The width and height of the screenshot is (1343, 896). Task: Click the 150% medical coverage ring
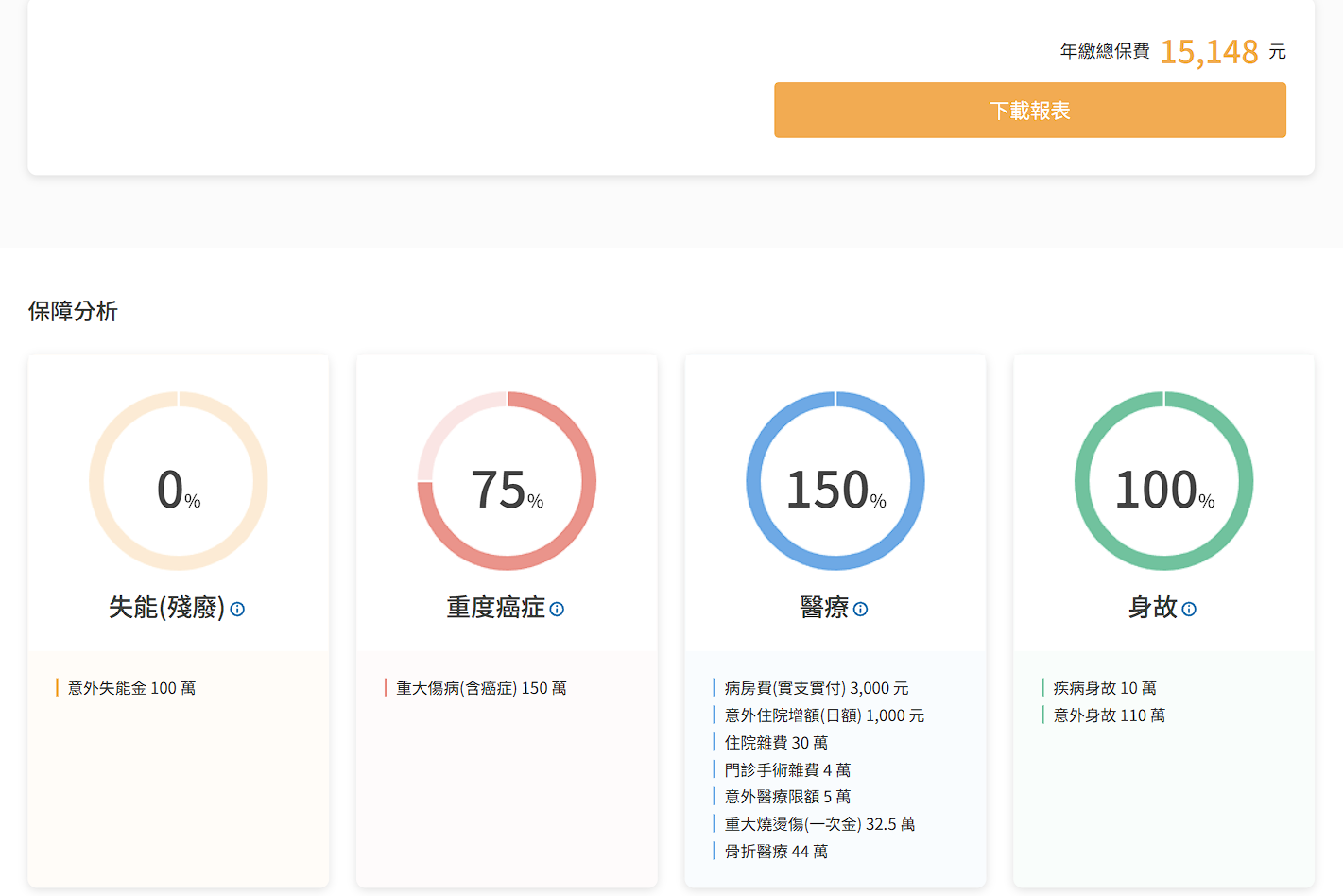(835, 481)
